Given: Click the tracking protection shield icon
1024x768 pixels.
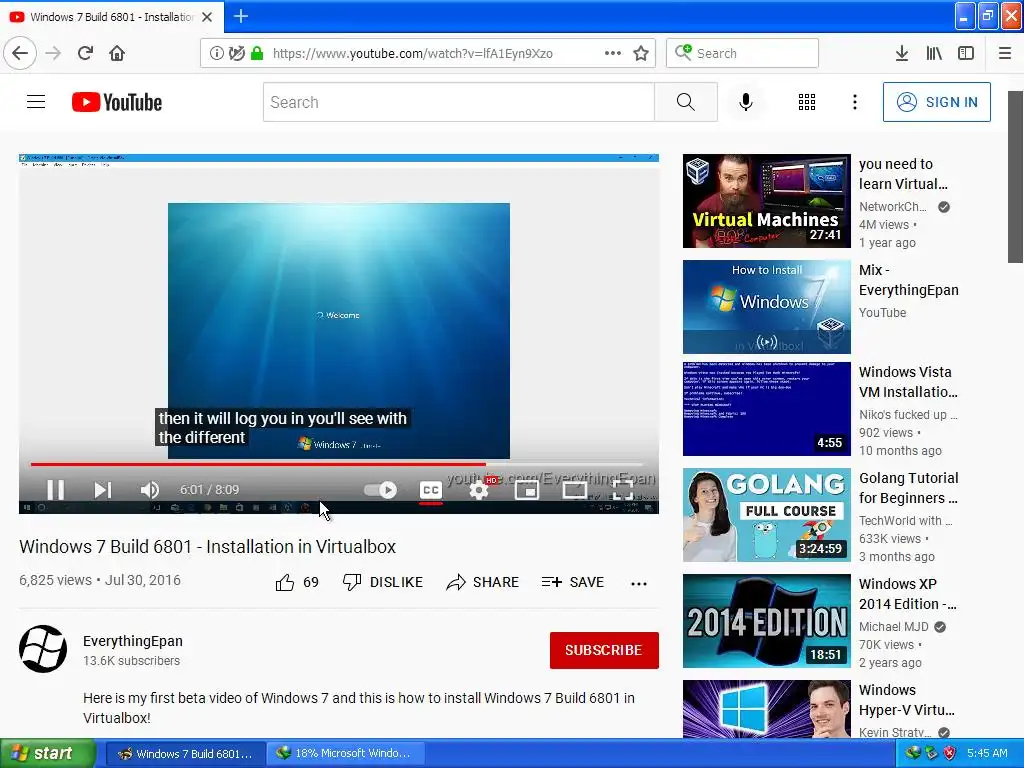Looking at the screenshot, I should [x=237, y=53].
